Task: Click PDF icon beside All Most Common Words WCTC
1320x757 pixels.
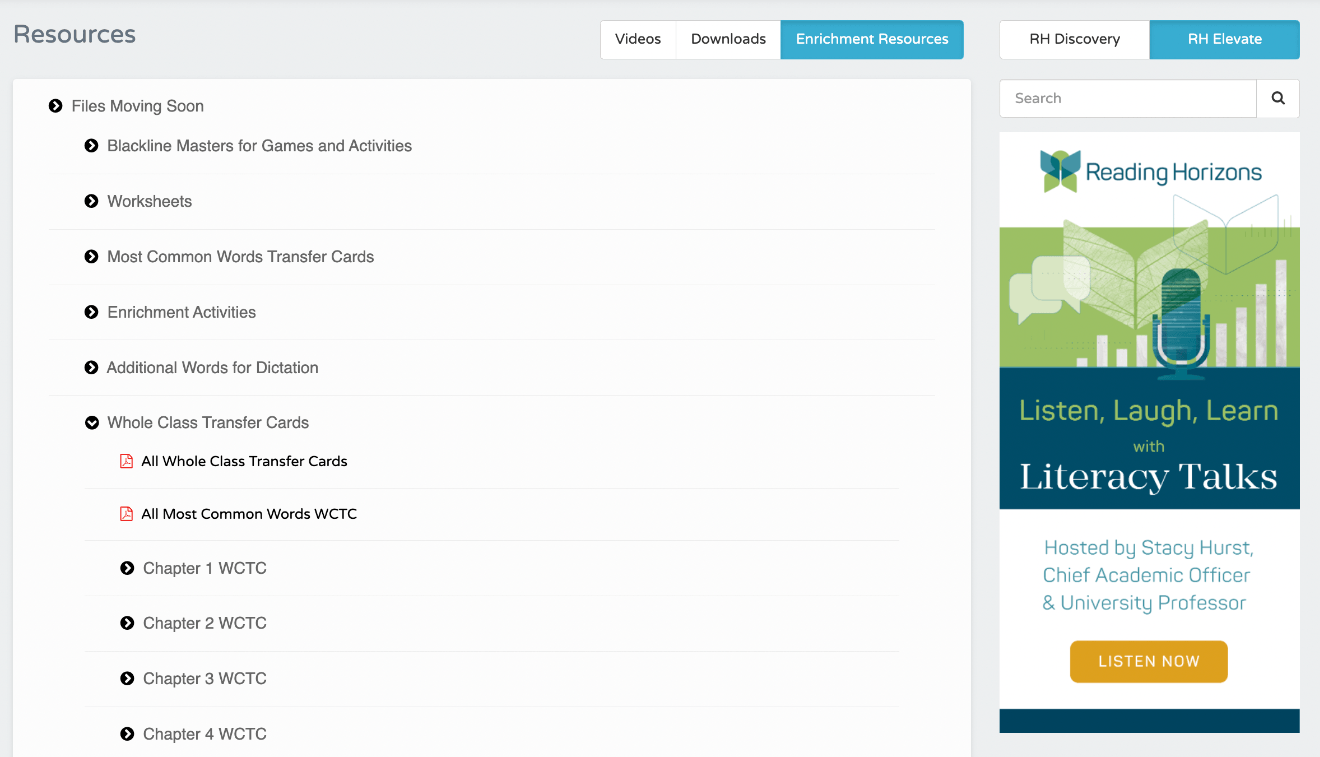Action: [x=126, y=514]
